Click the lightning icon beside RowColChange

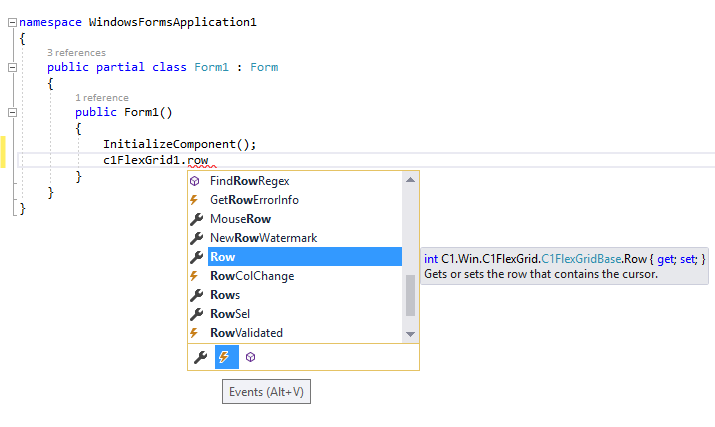pos(194,276)
